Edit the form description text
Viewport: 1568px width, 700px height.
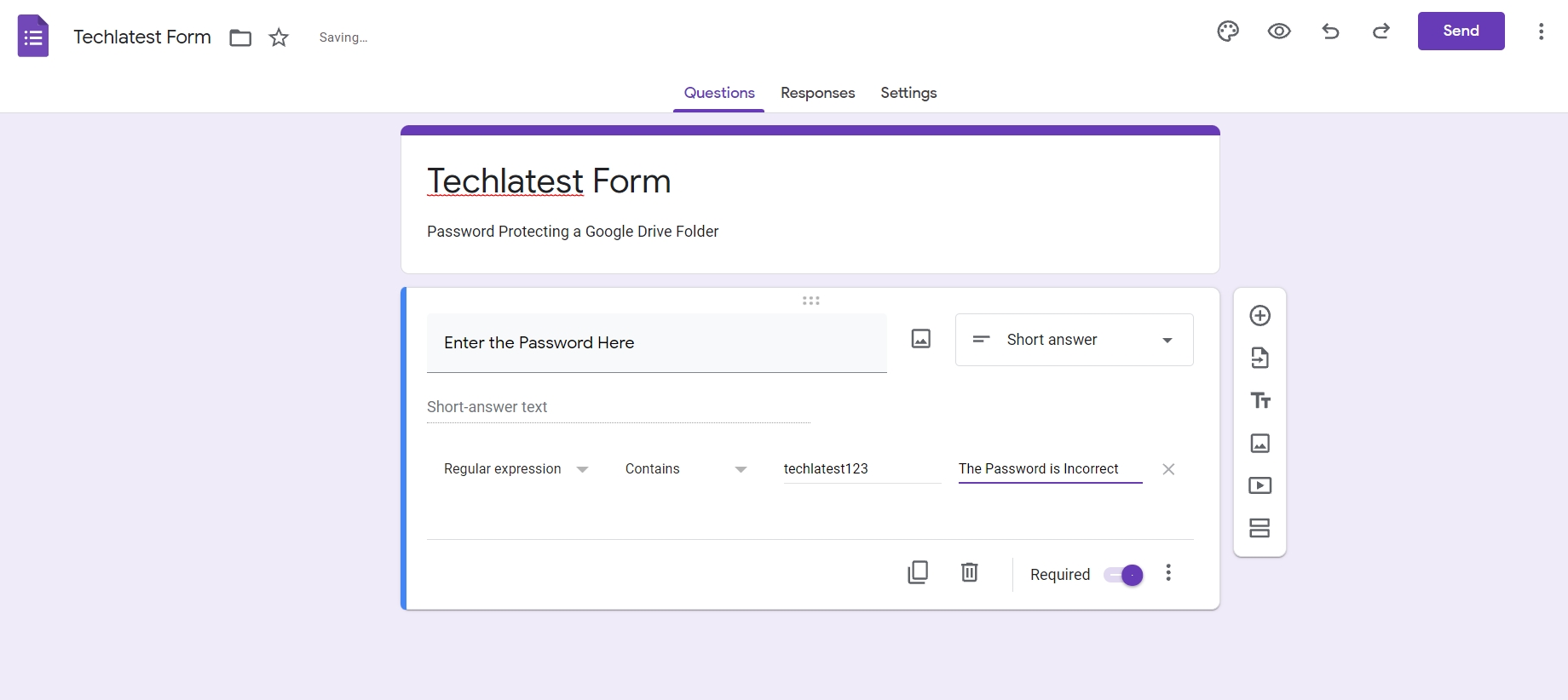coord(573,232)
